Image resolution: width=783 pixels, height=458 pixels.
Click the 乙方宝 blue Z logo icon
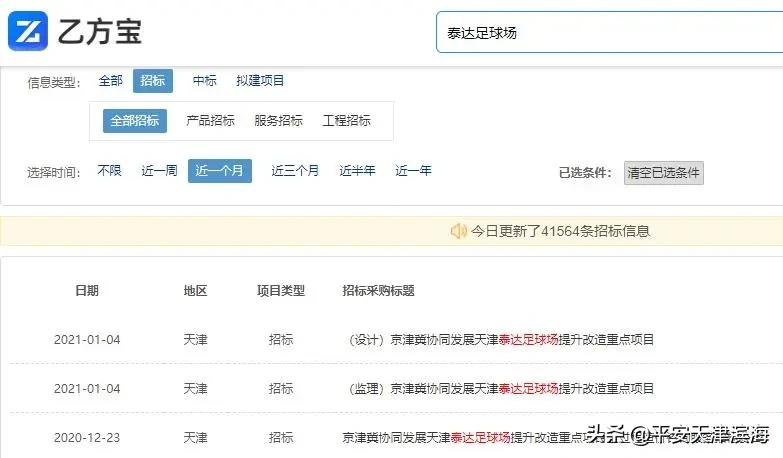tap(28, 31)
